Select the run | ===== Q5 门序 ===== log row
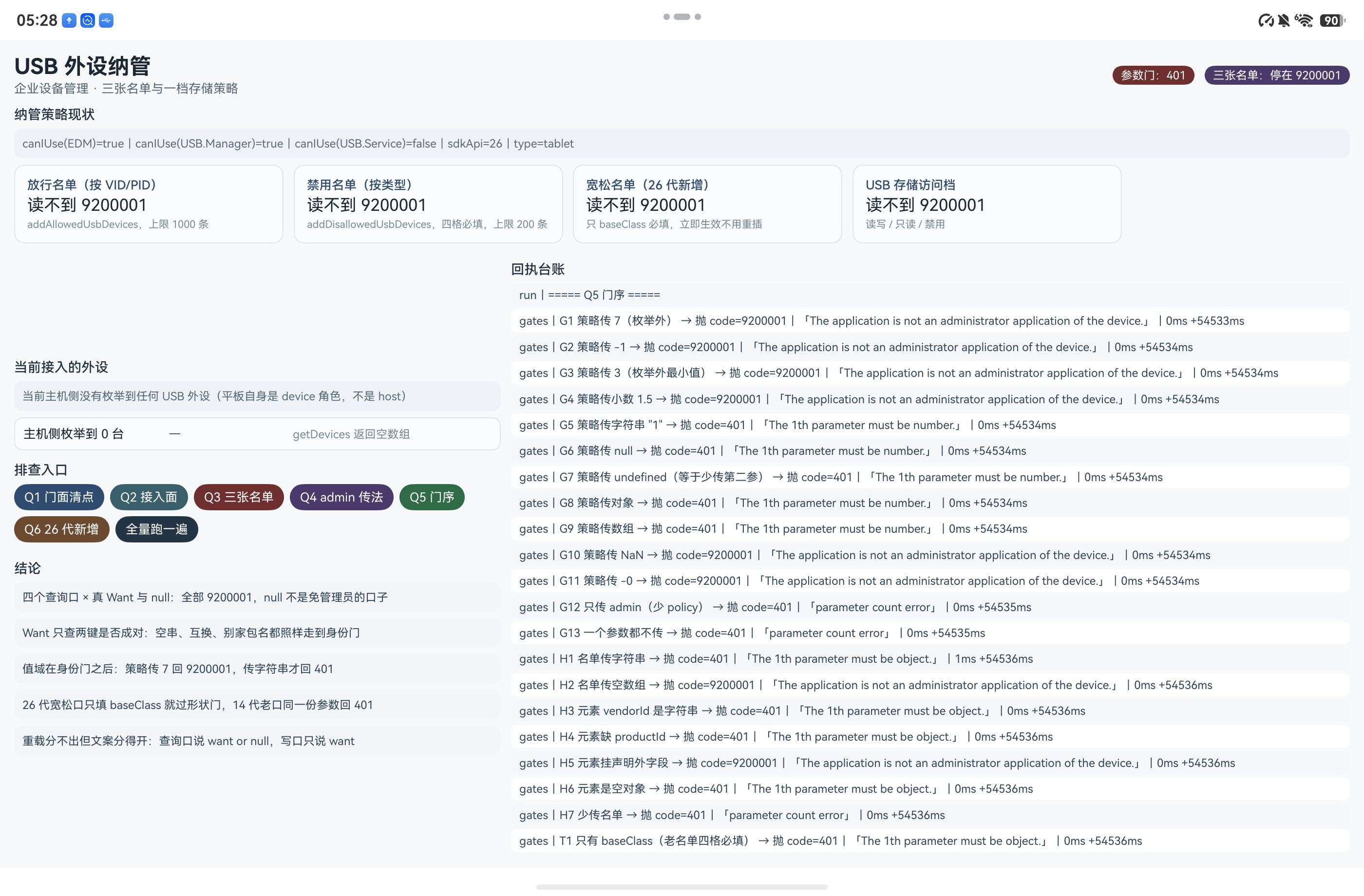Image resolution: width=1364 pixels, height=896 pixels. pos(930,295)
